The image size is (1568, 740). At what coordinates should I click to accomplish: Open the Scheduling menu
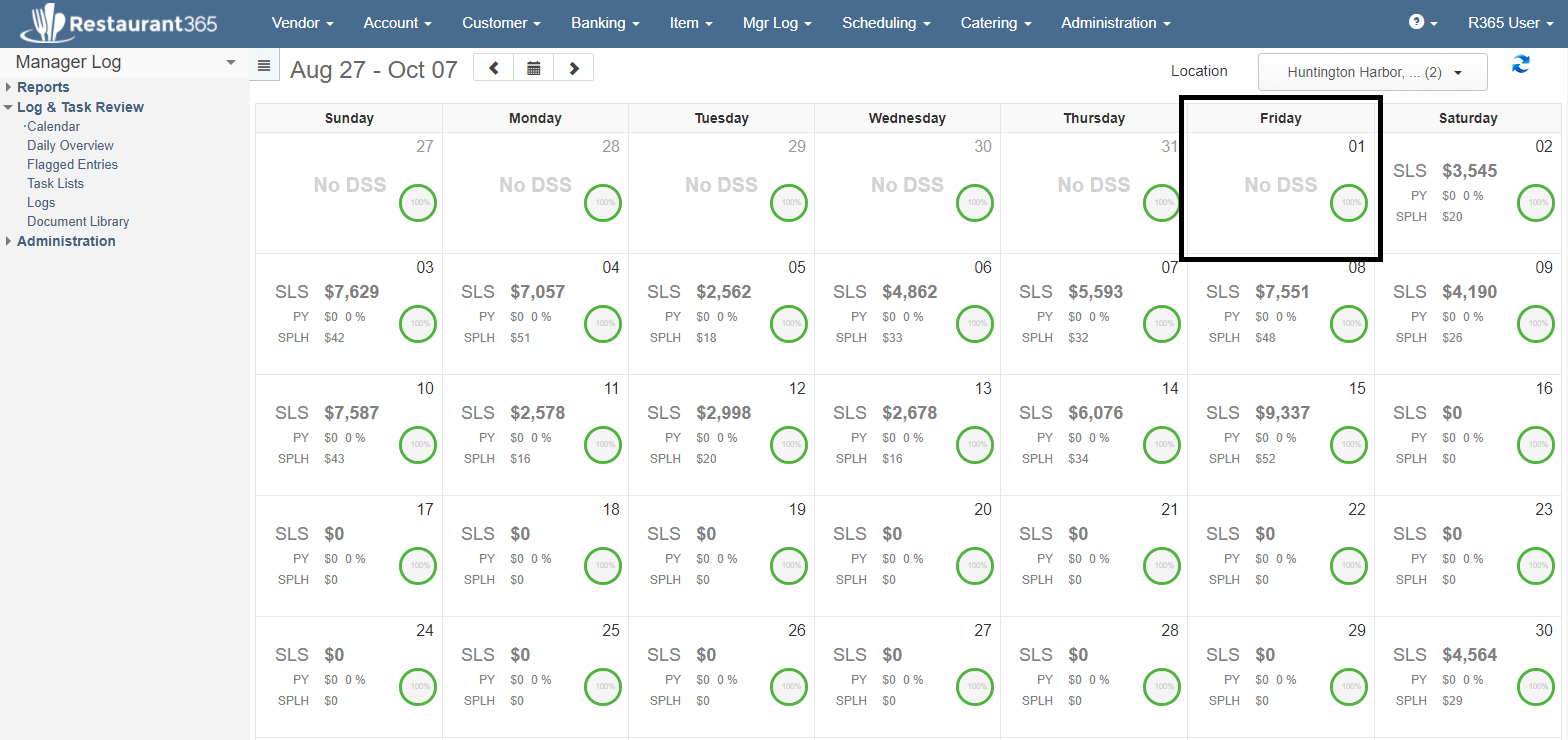tap(885, 23)
